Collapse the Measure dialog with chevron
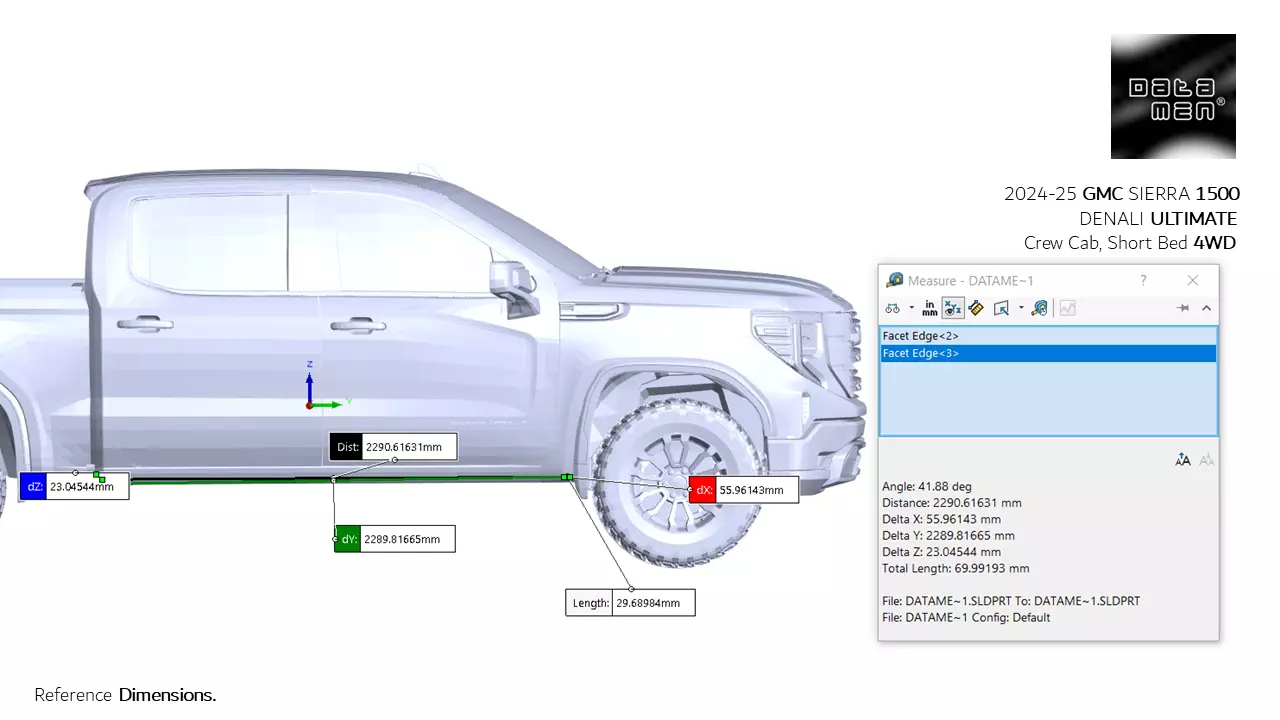The height and width of the screenshot is (720, 1280). [1206, 308]
